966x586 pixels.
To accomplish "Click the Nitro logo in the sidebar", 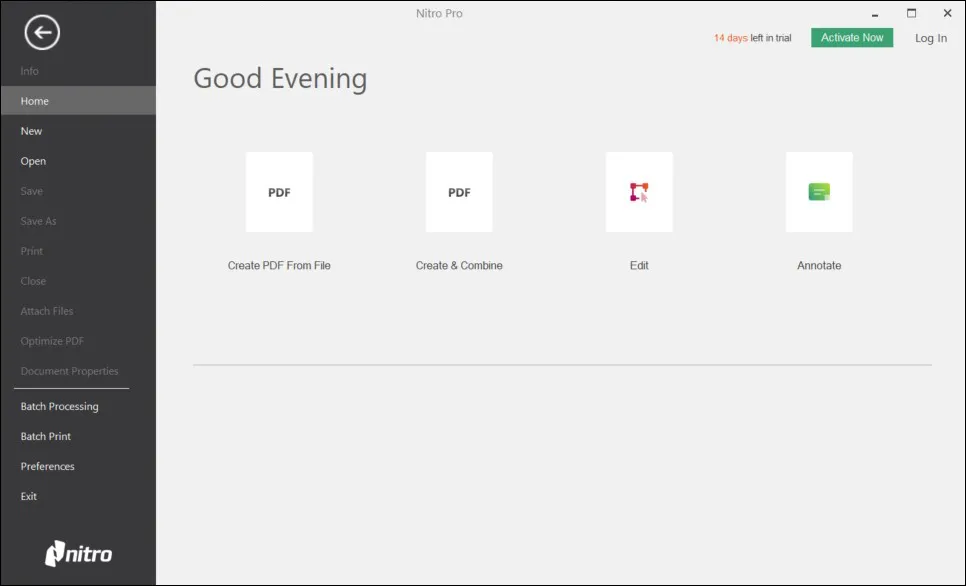I will (x=79, y=553).
